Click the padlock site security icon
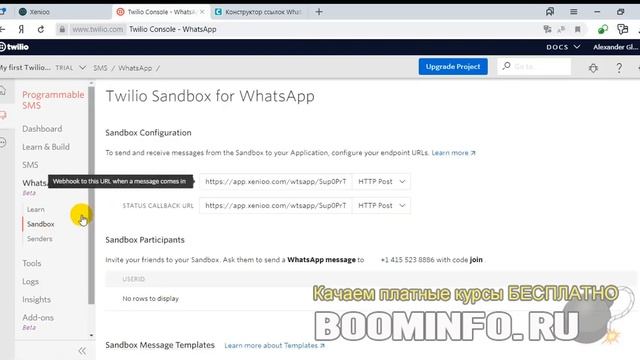This screenshot has height=360, width=640. [62, 29]
